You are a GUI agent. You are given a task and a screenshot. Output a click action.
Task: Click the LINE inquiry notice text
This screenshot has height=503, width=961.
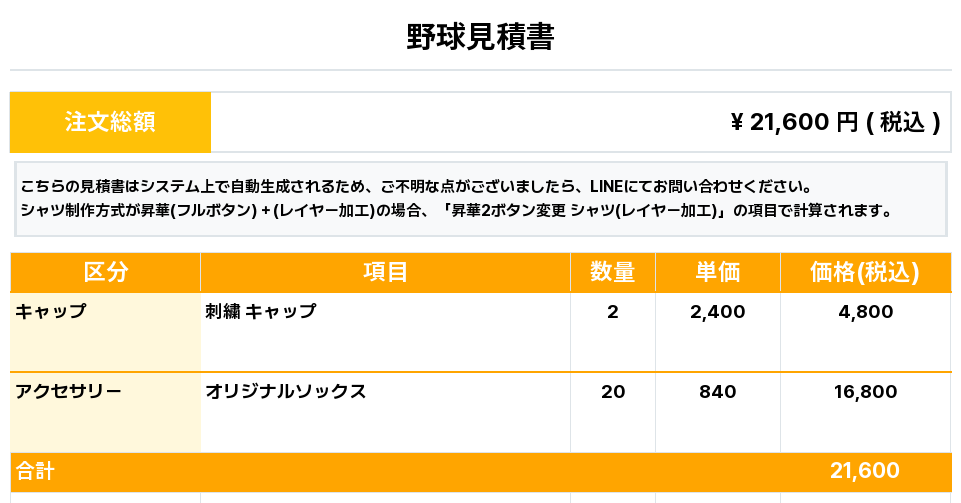click(x=416, y=186)
